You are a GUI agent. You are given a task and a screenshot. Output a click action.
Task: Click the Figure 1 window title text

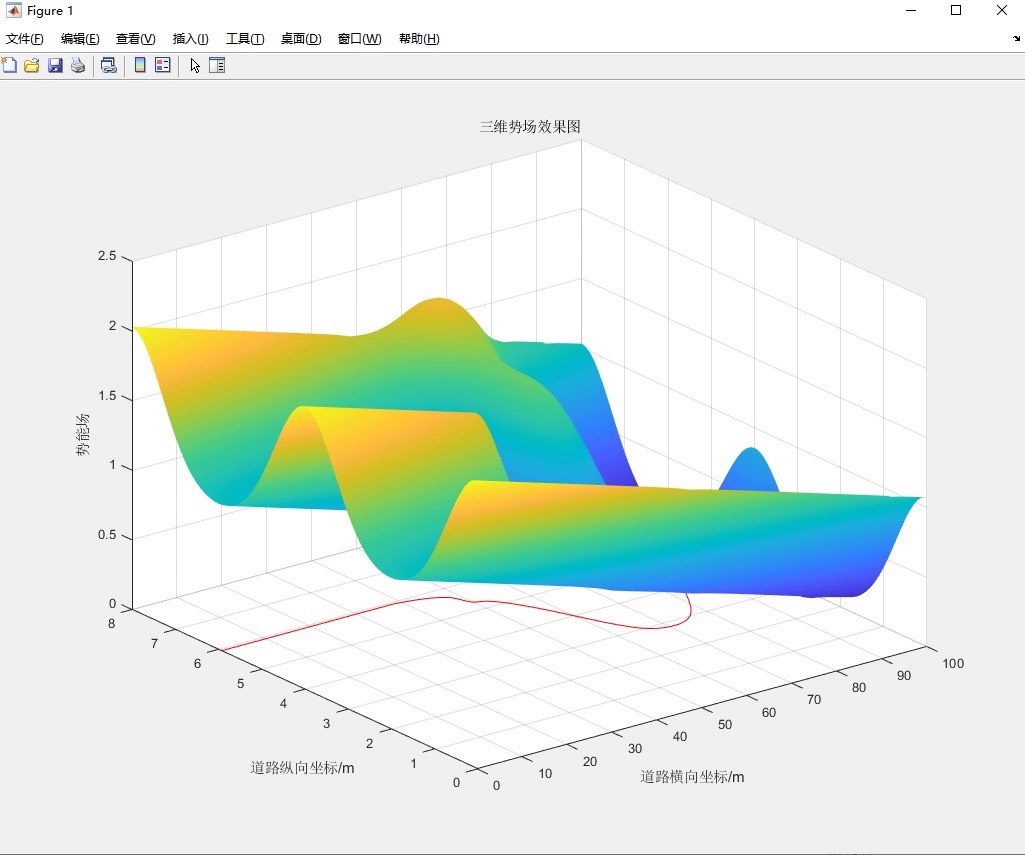(x=50, y=10)
